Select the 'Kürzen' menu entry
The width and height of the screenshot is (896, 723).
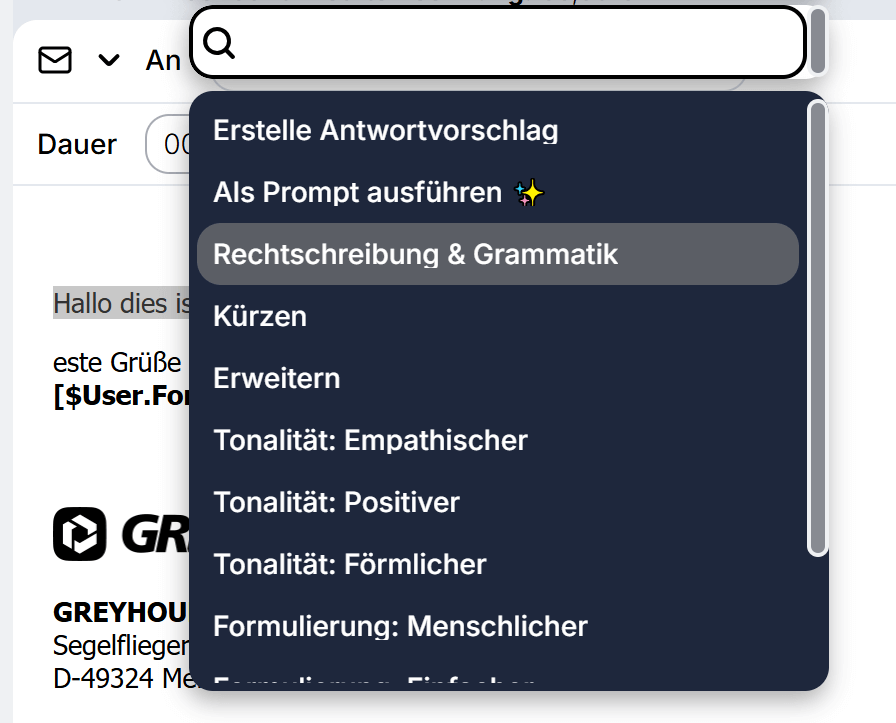pyautogui.click(x=260, y=316)
